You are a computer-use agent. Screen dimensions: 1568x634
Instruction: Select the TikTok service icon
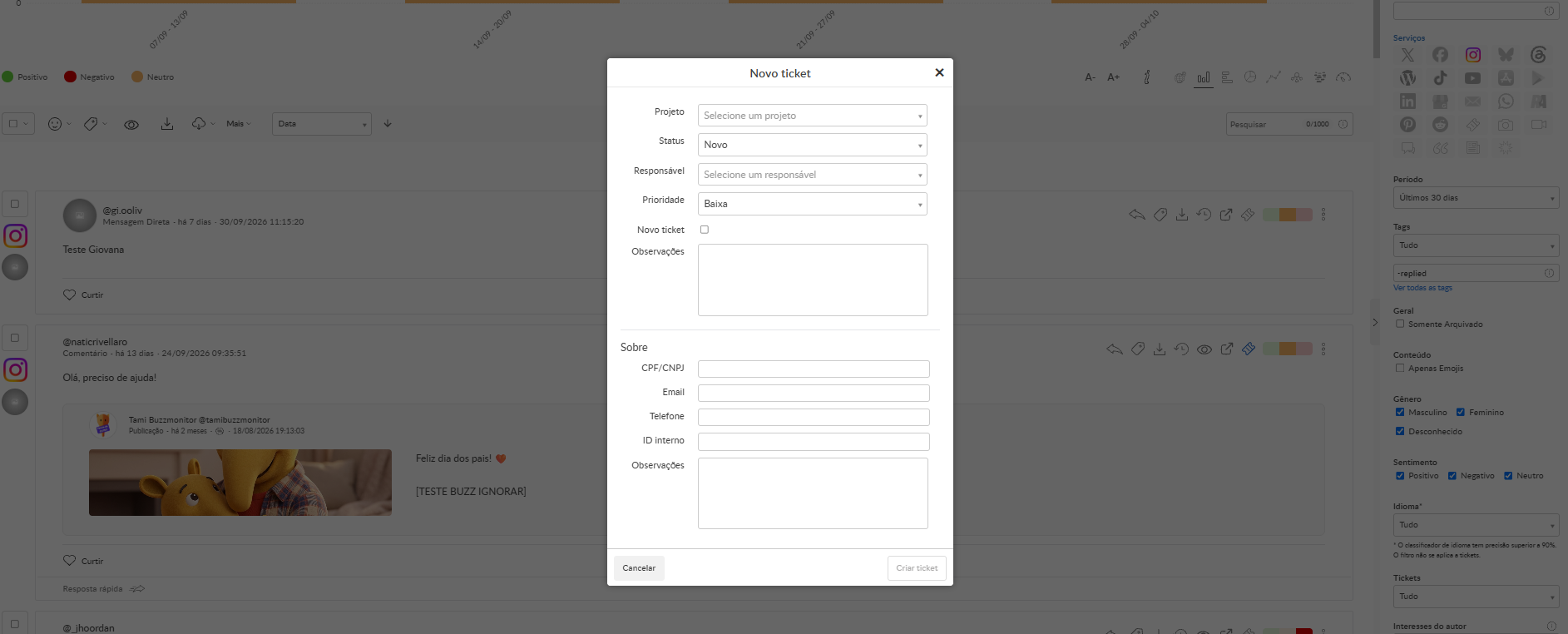click(x=1440, y=78)
